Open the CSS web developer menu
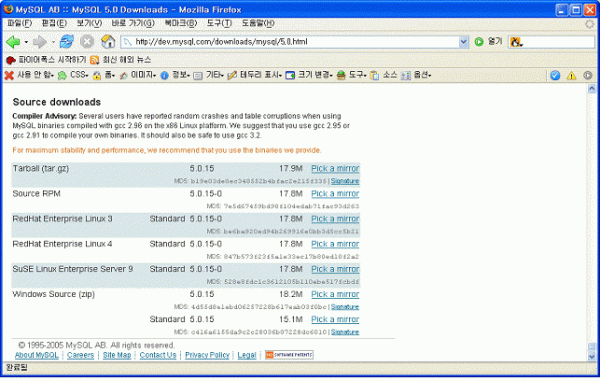This screenshot has height=381, width=600. [x=73, y=75]
